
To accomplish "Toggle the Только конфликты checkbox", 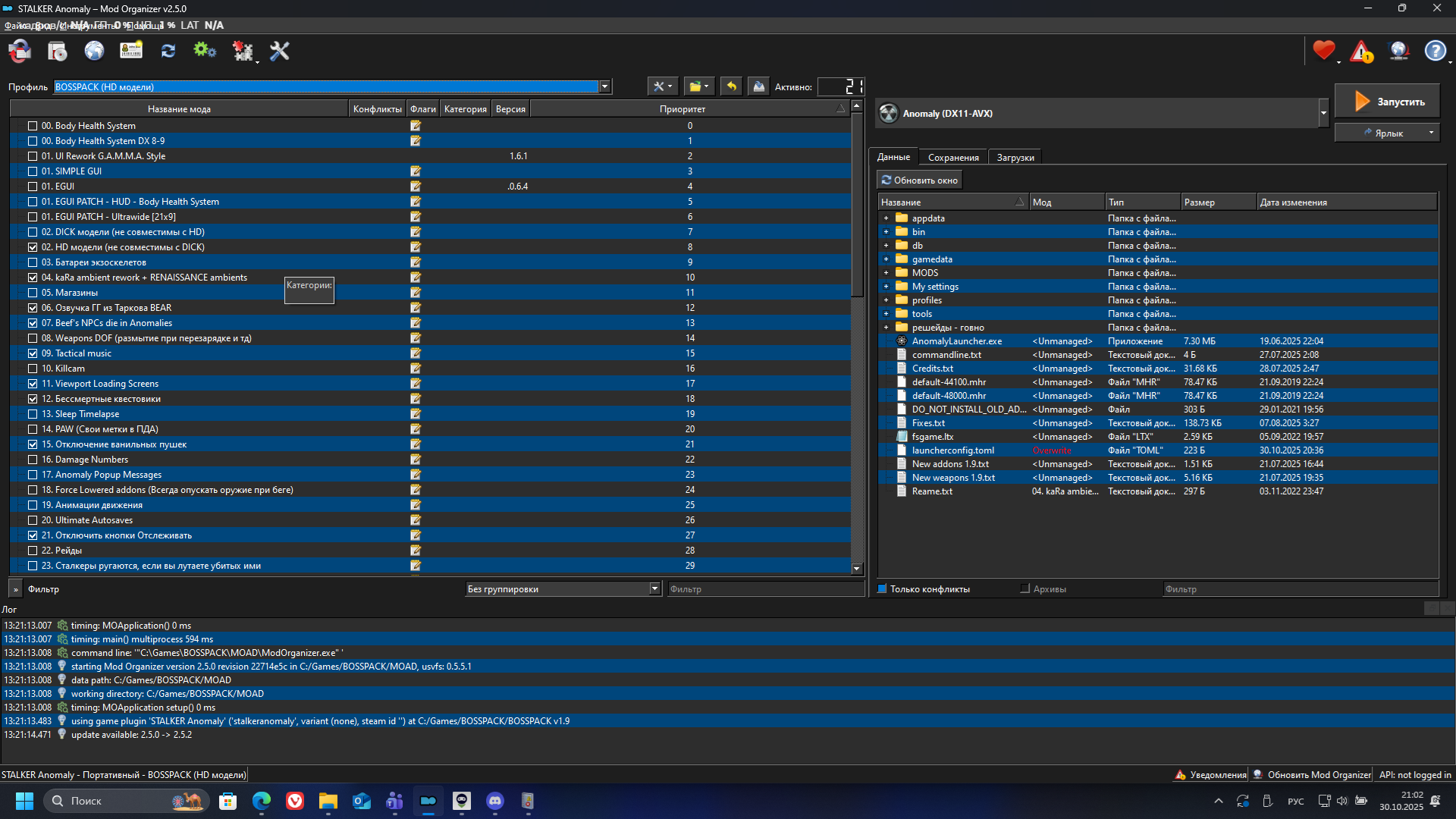I will pyautogui.click(x=882, y=589).
